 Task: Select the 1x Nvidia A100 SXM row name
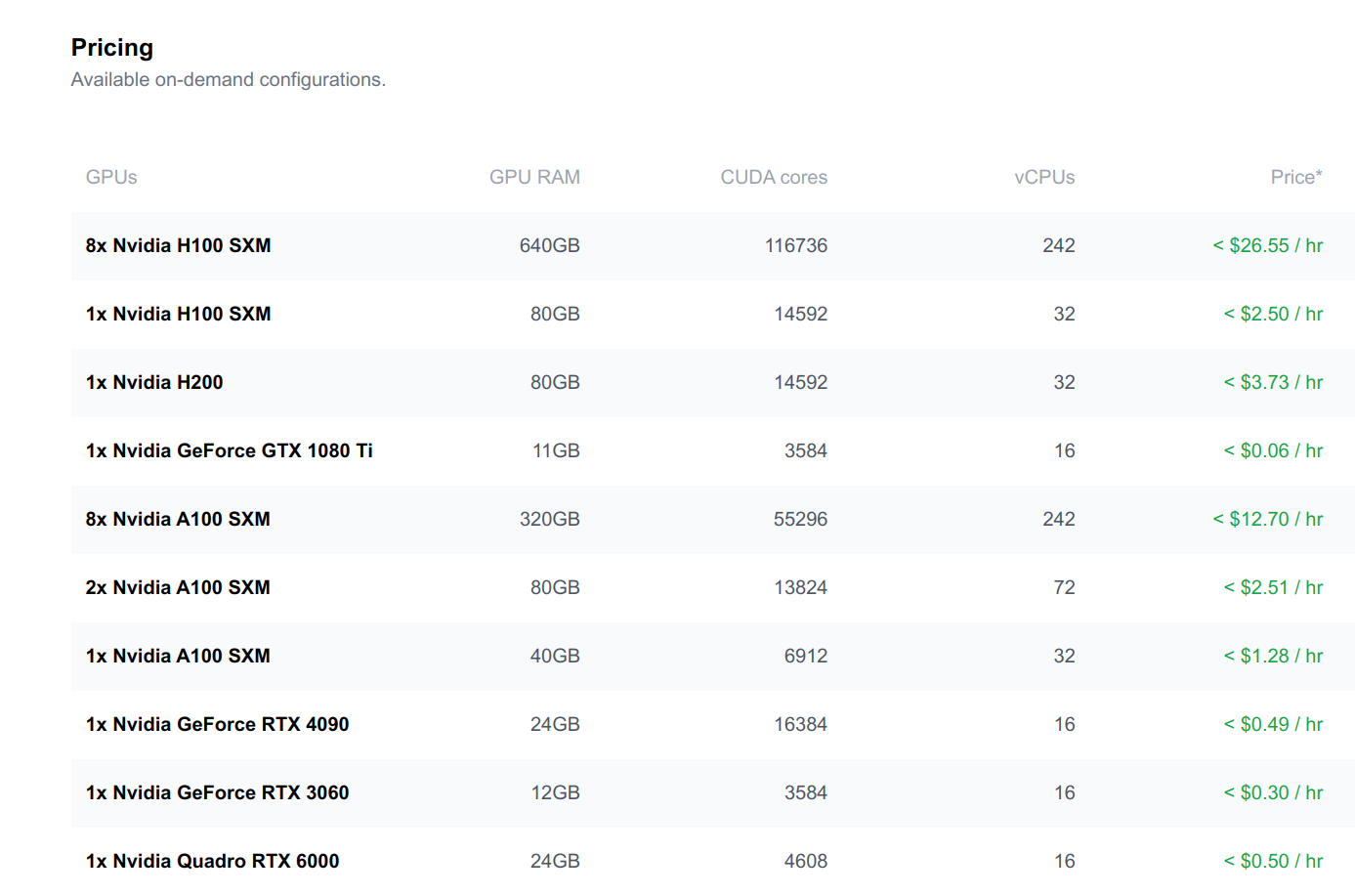coord(178,656)
